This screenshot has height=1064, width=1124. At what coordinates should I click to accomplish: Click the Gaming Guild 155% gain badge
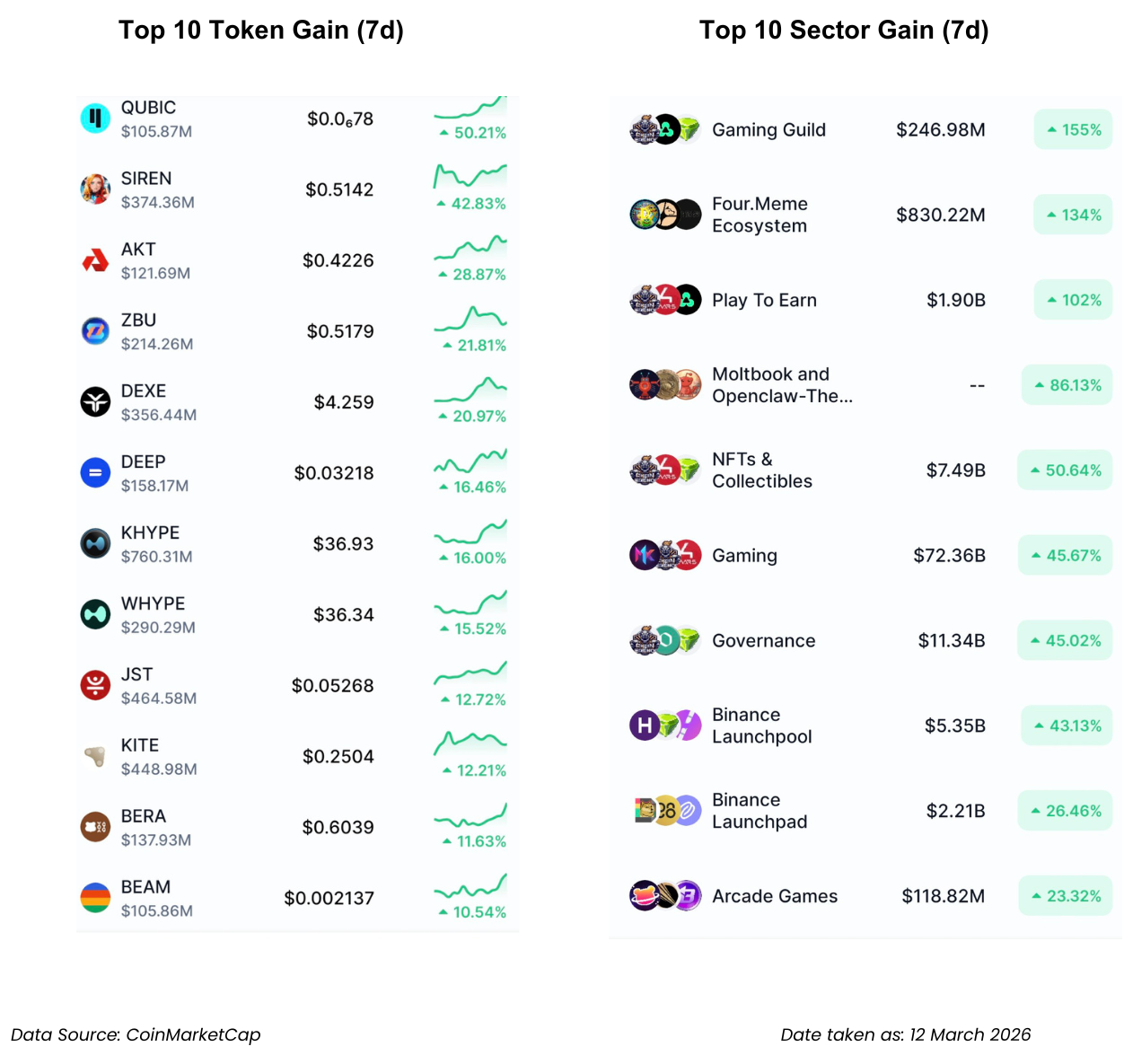(1073, 130)
